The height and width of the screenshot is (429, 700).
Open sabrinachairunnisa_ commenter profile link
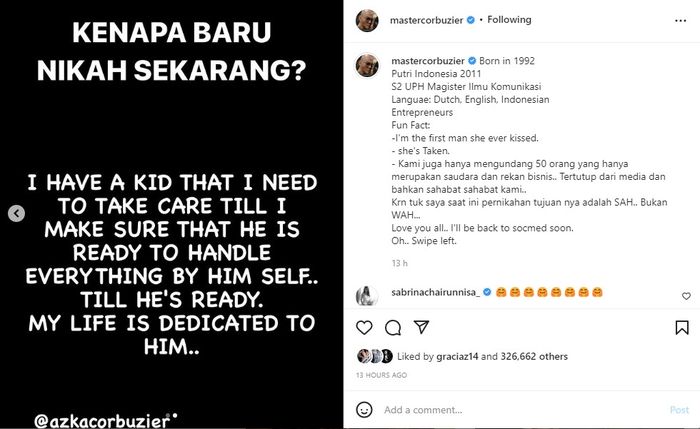pos(436,292)
